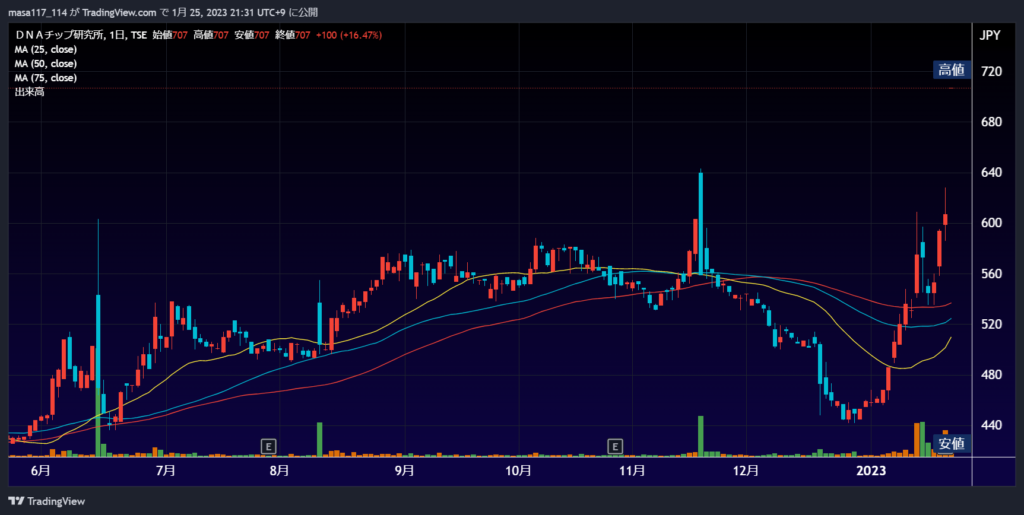Click the 10月 time axis label
Screen dimensions: 1024x515
[x=518, y=471]
